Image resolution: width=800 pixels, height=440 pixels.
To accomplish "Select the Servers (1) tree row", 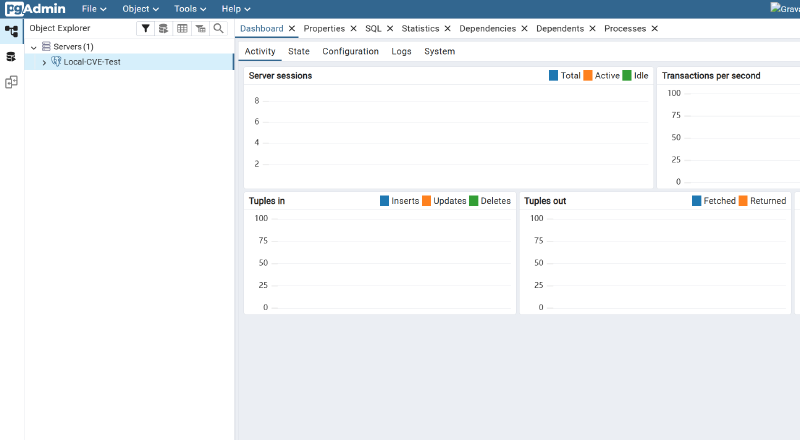I will 129,46.
